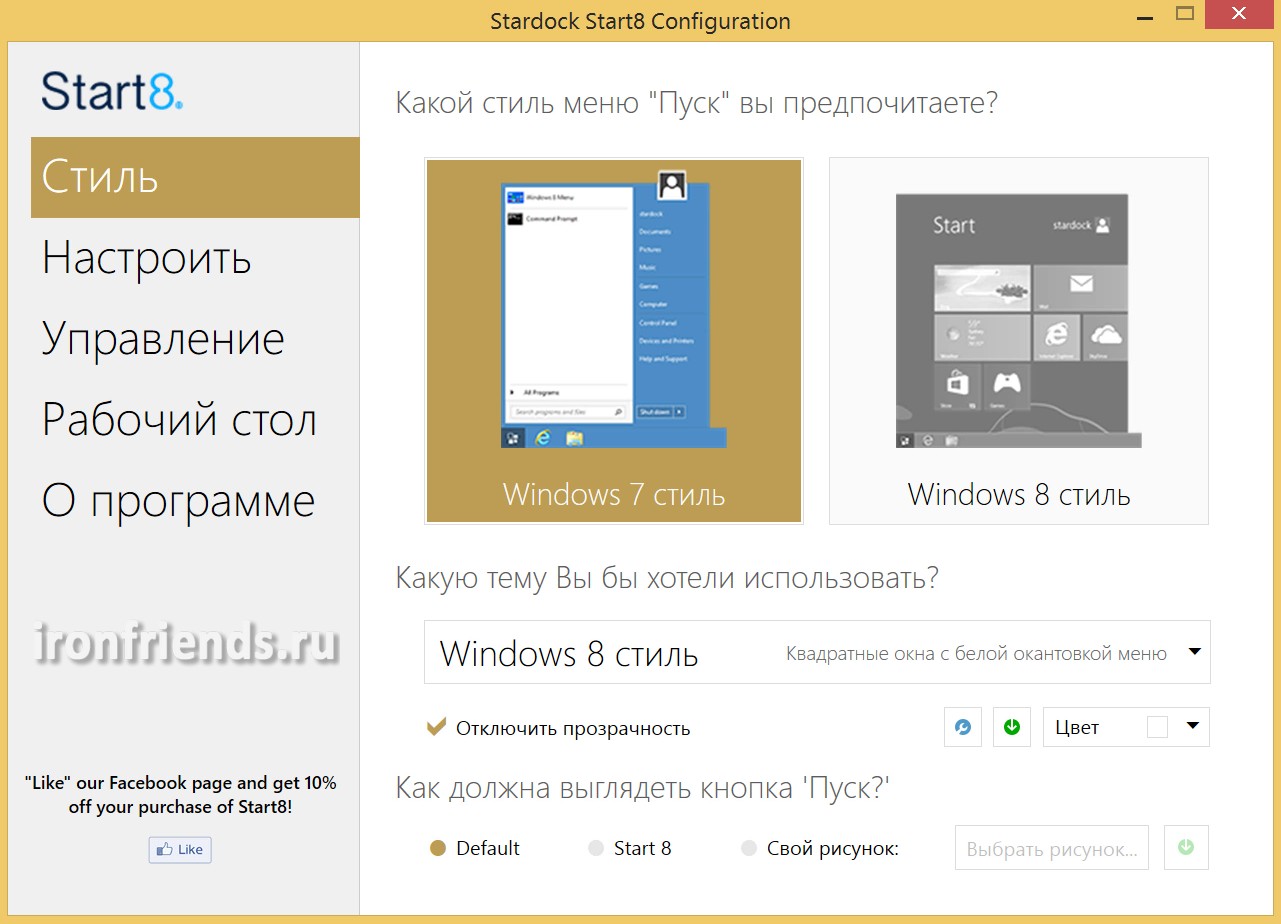Click the greyed download arrow after Выбрать рисунок
The image size is (1281, 924).
click(1186, 848)
